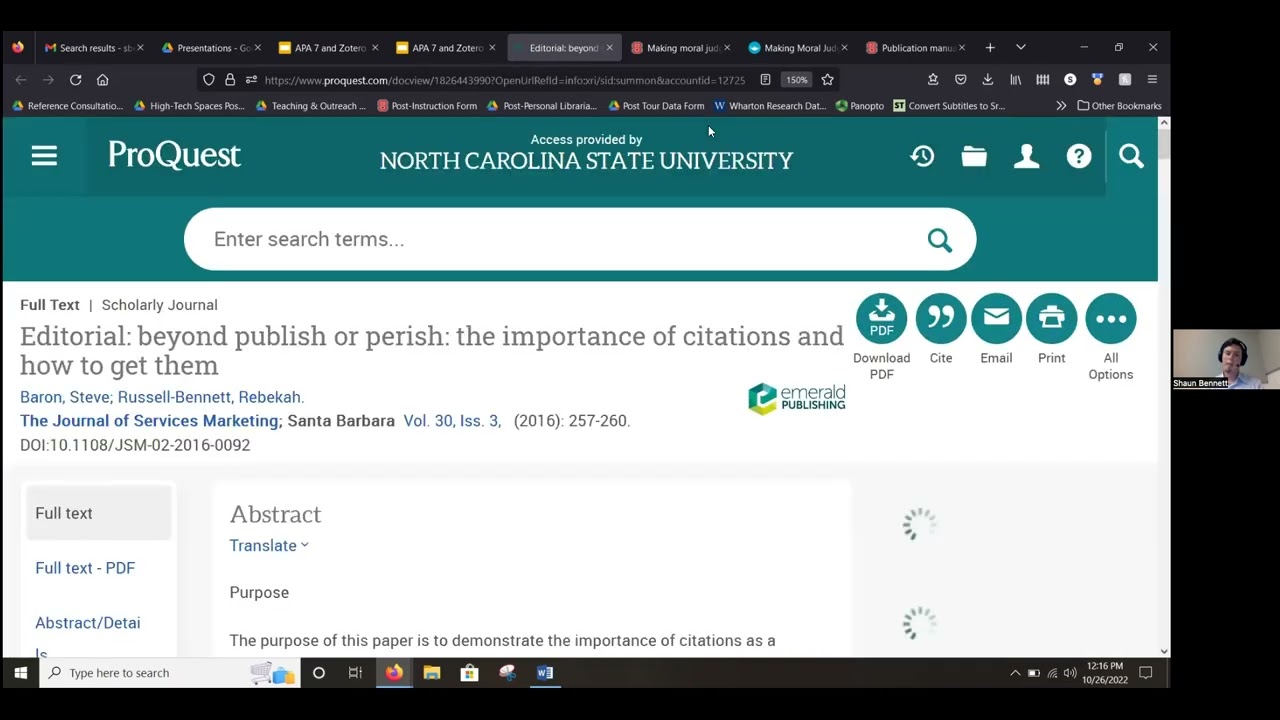Submit search with the teal magnifier button
Image resolution: width=1280 pixels, height=720 pixels.
point(939,239)
